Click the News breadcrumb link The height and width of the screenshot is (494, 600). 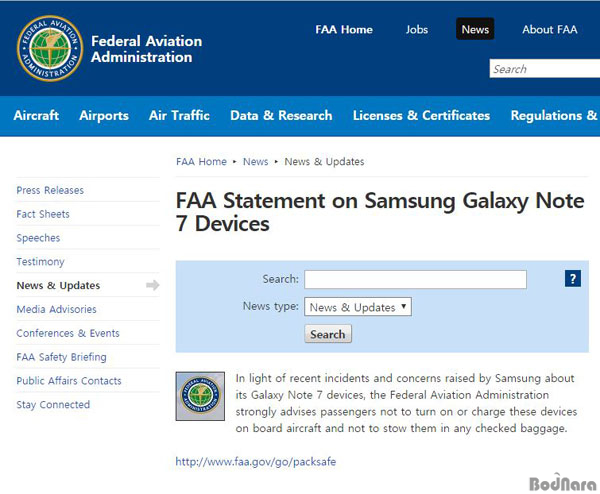(x=255, y=161)
